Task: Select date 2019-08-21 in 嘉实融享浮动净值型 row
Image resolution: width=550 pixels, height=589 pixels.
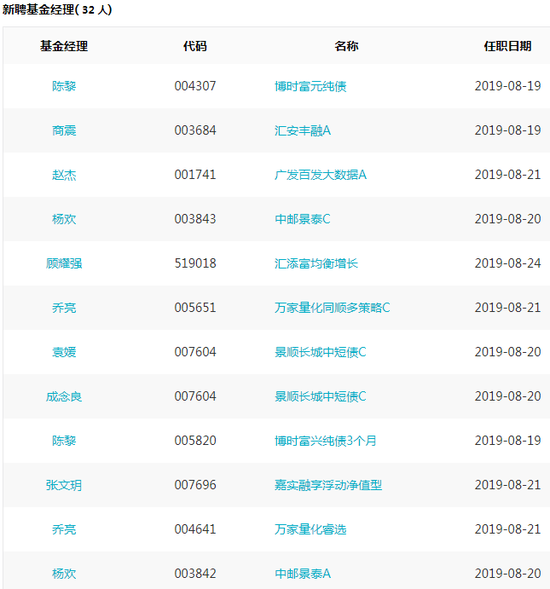Action: point(508,485)
